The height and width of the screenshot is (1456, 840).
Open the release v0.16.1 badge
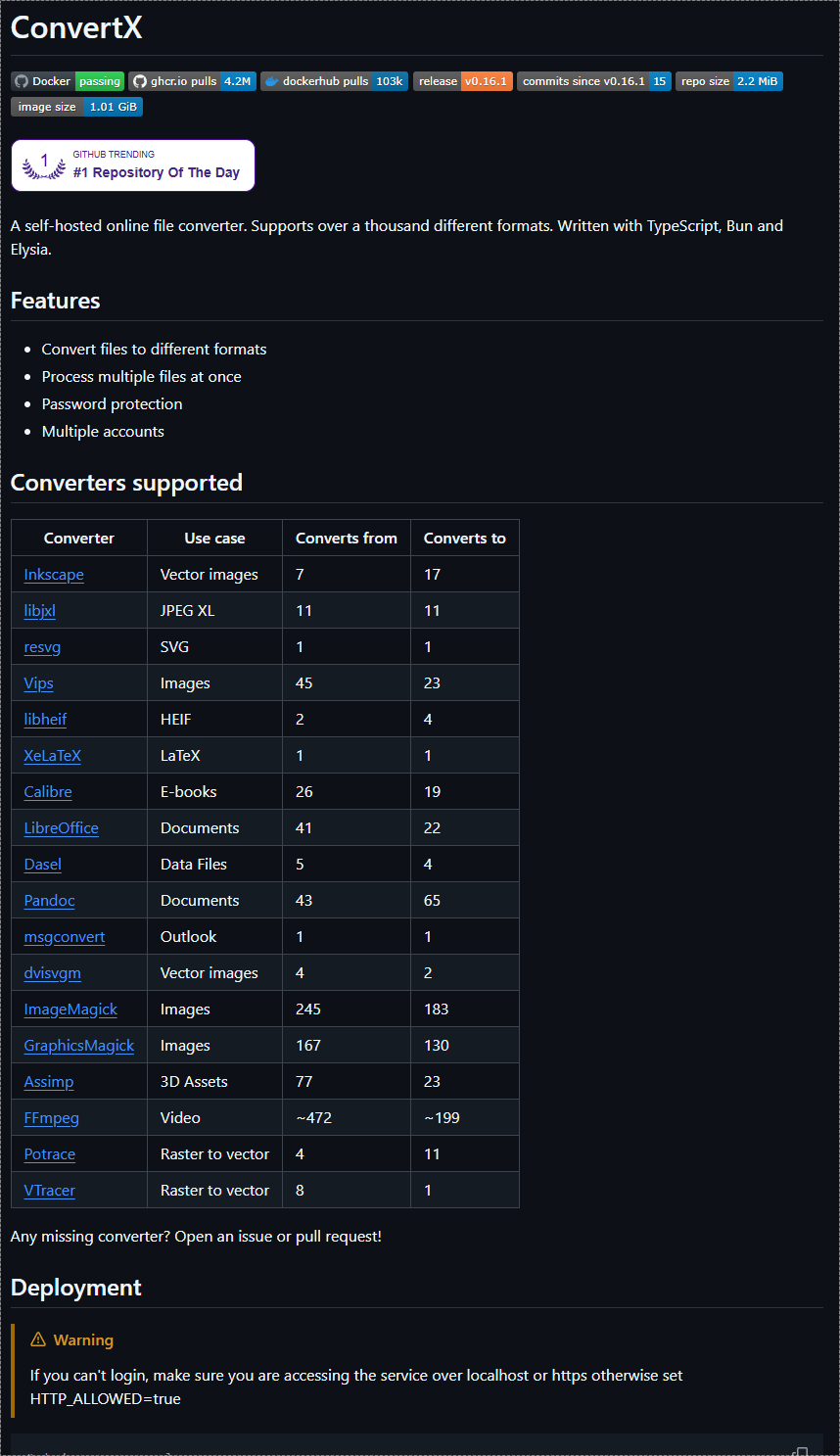point(462,81)
